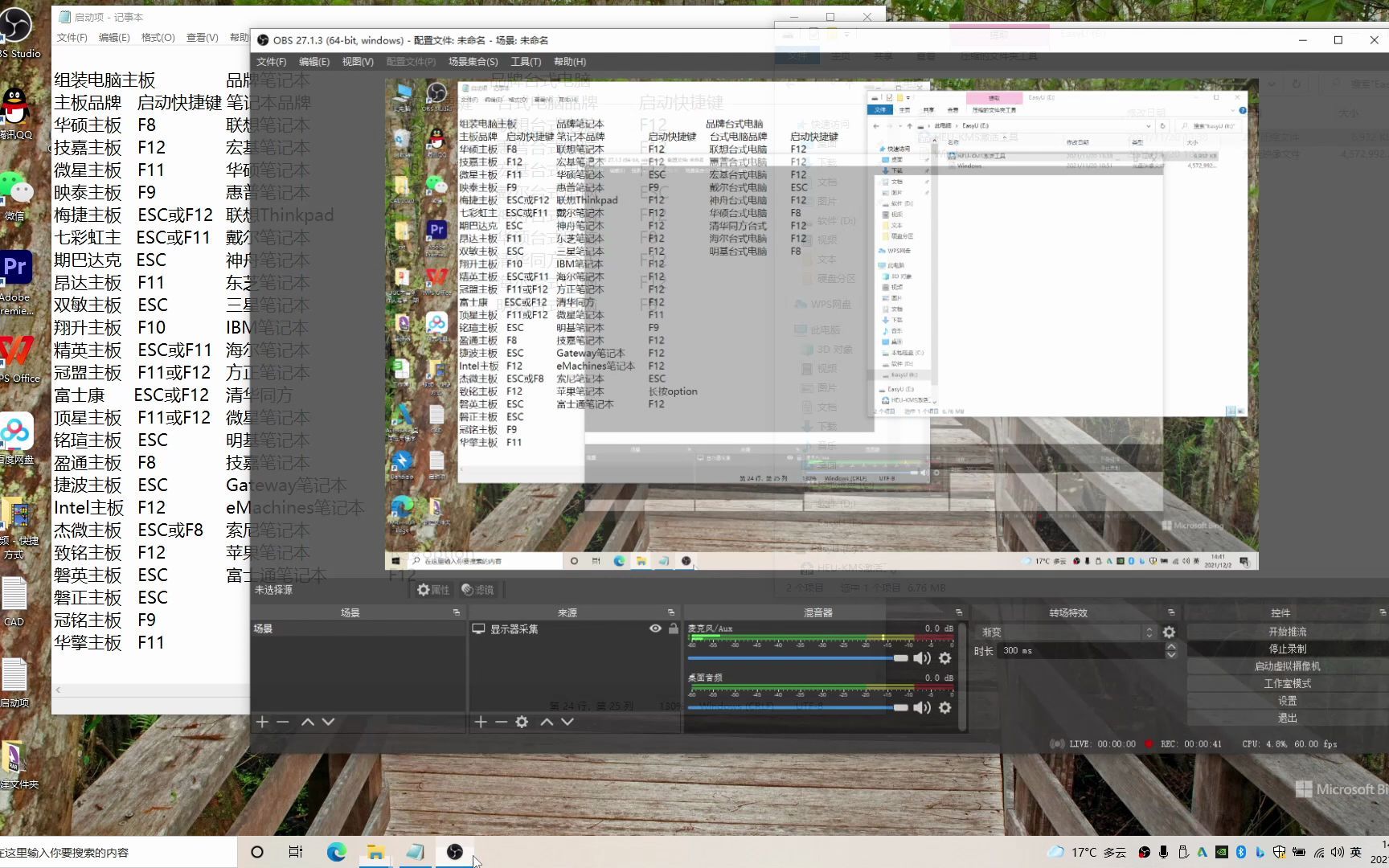Open File Explorer from the taskbar
1389x868 pixels.
[375, 852]
